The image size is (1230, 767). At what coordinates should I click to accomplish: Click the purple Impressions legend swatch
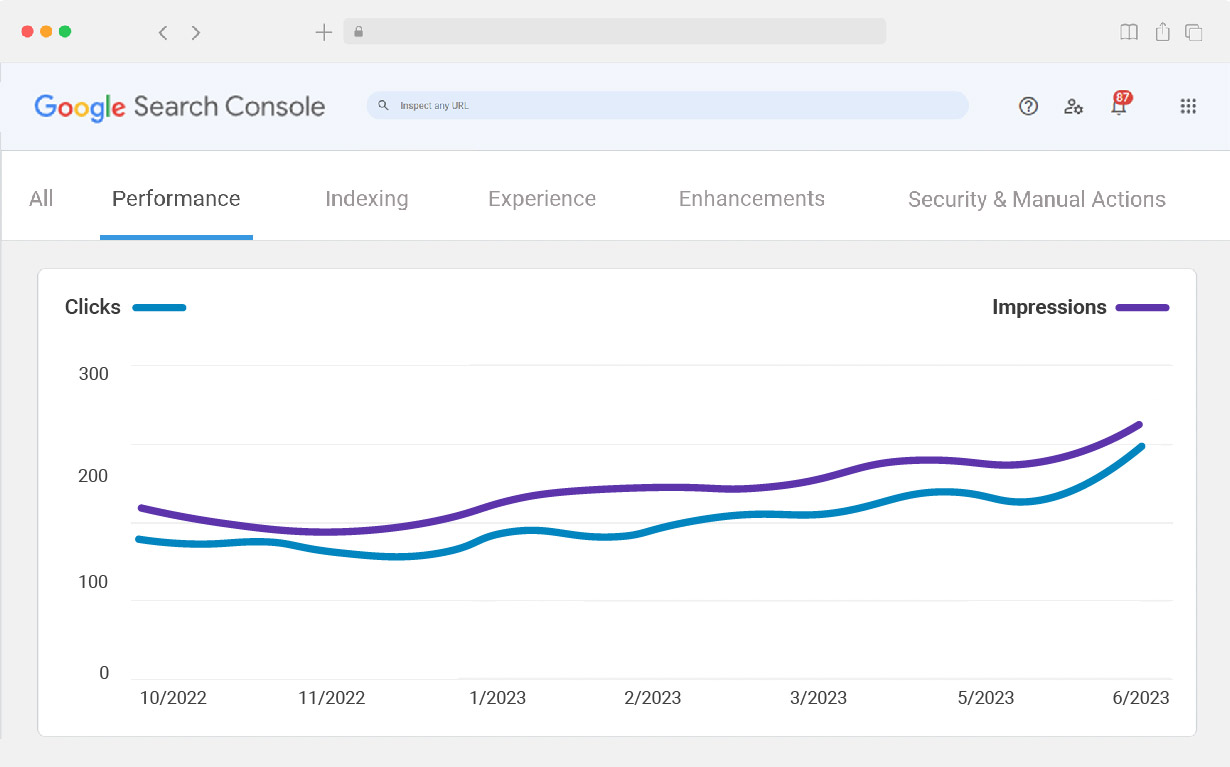[1142, 308]
